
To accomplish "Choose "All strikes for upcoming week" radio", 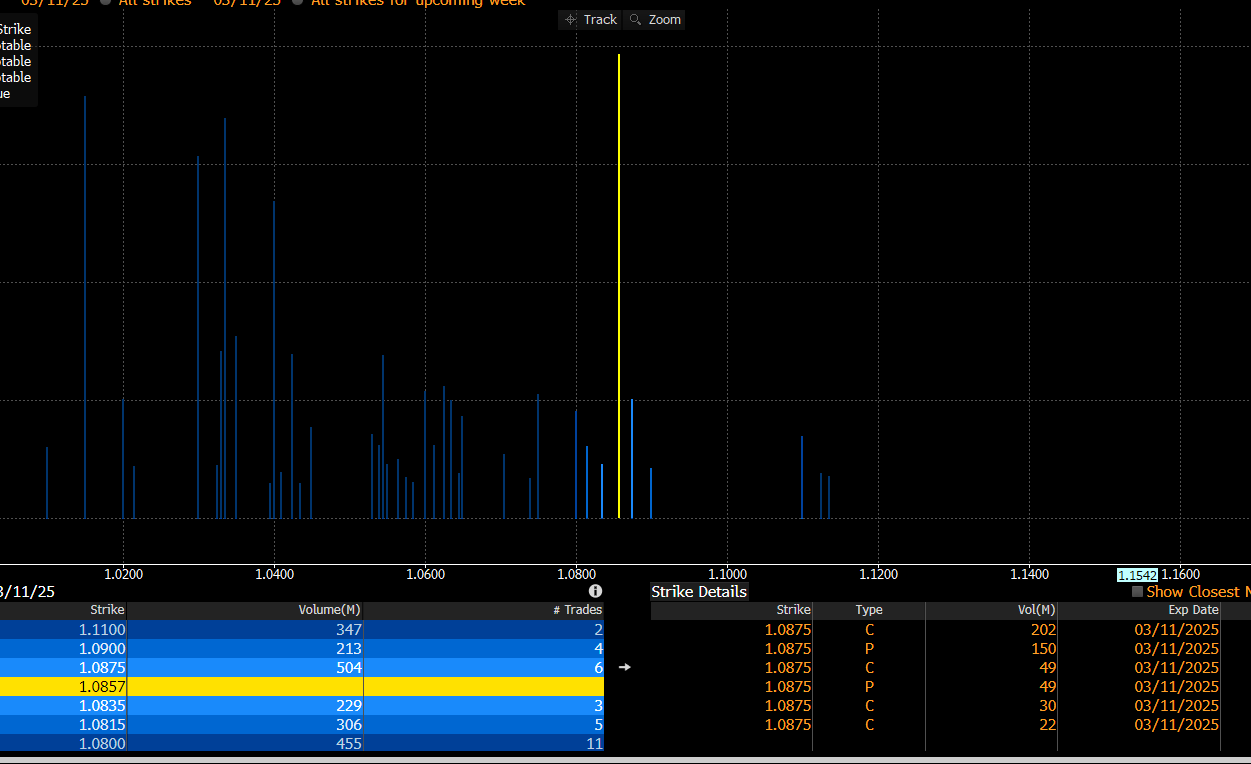I will [298, 2].
